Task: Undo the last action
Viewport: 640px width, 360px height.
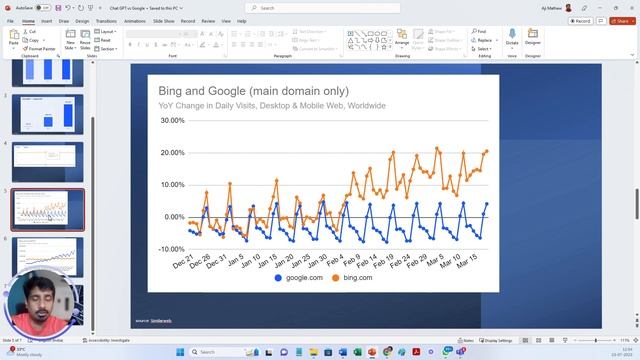Action: pyautogui.click(x=68, y=8)
